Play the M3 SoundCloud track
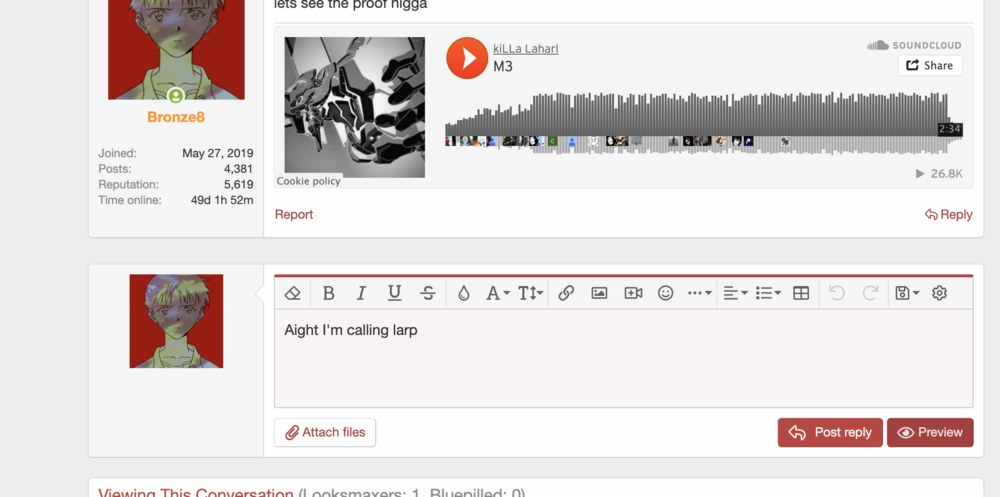The image size is (1000, 497). (x=467, y=58)
